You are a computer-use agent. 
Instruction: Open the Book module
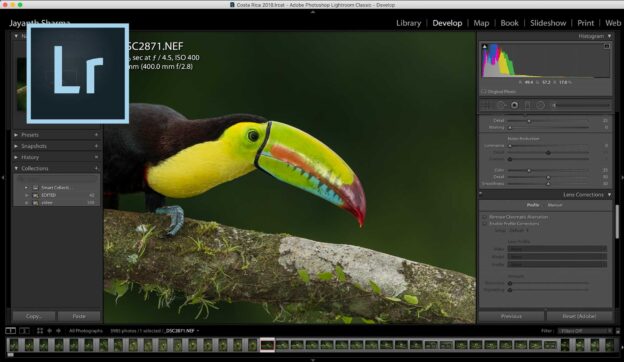point(509,23)
